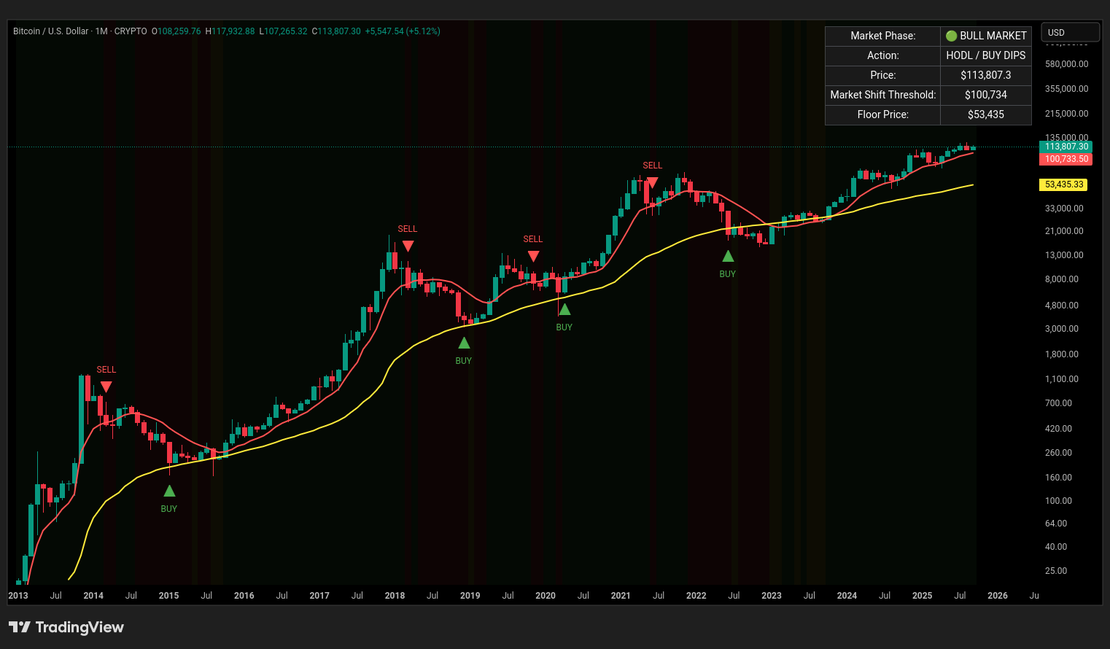Click the $53,435 Floor Price value cell
This screenshot has height=649, width=1110.
pos(985,115)
